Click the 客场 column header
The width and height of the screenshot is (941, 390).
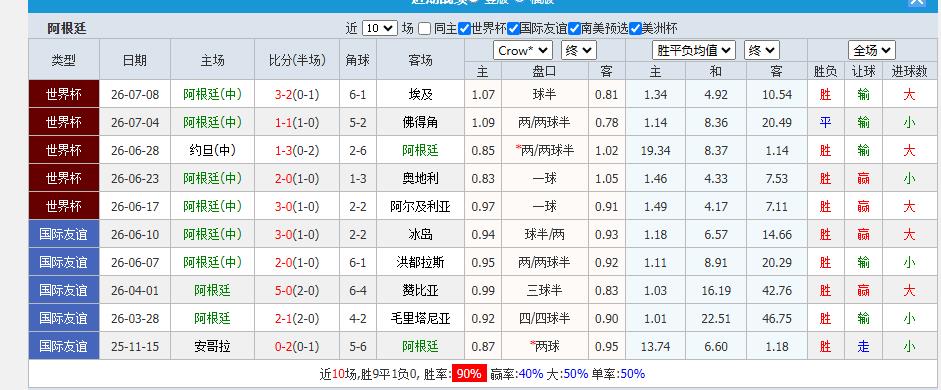tap(420, 59)
